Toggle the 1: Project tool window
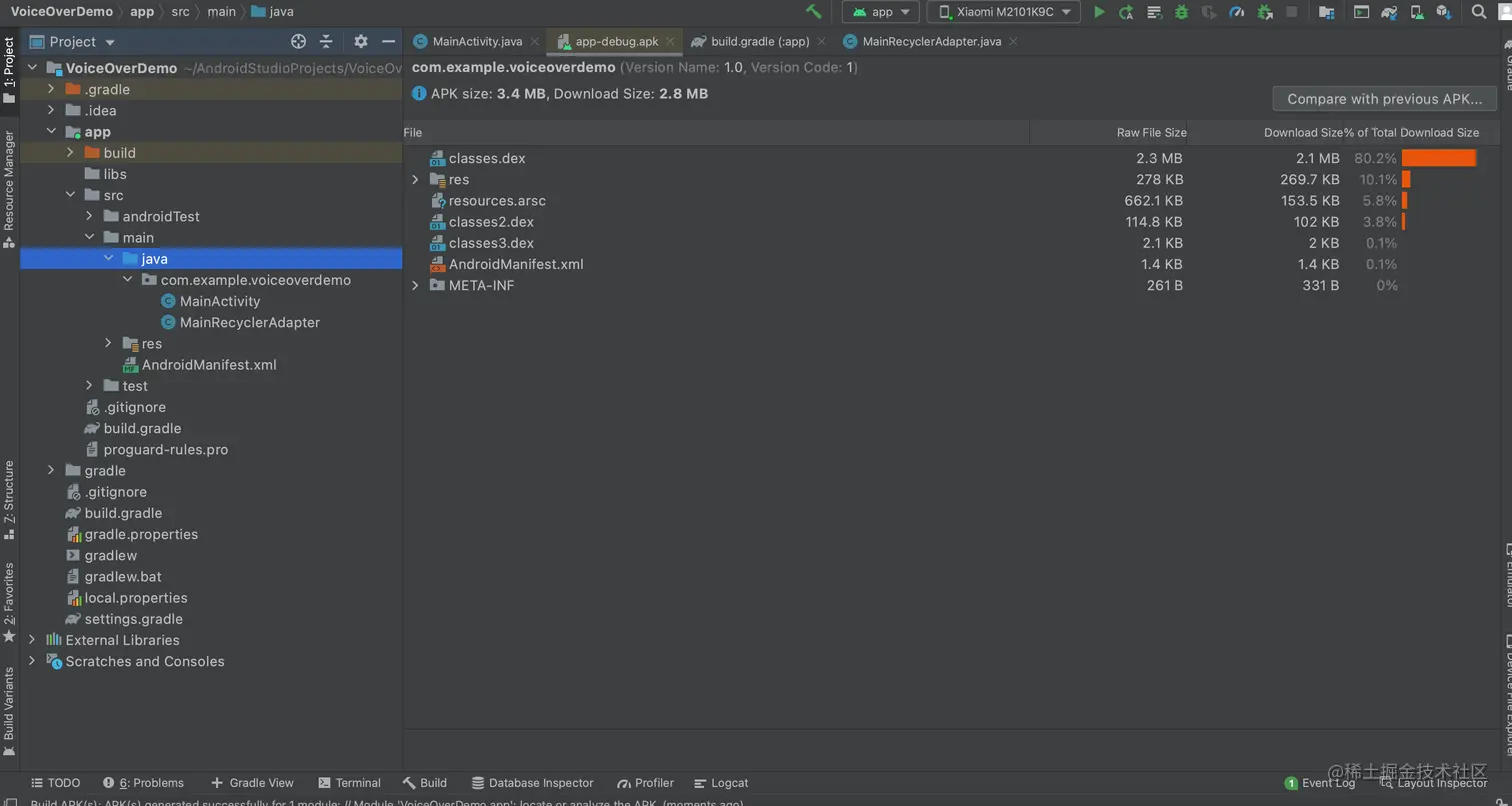 pos(9,70)
